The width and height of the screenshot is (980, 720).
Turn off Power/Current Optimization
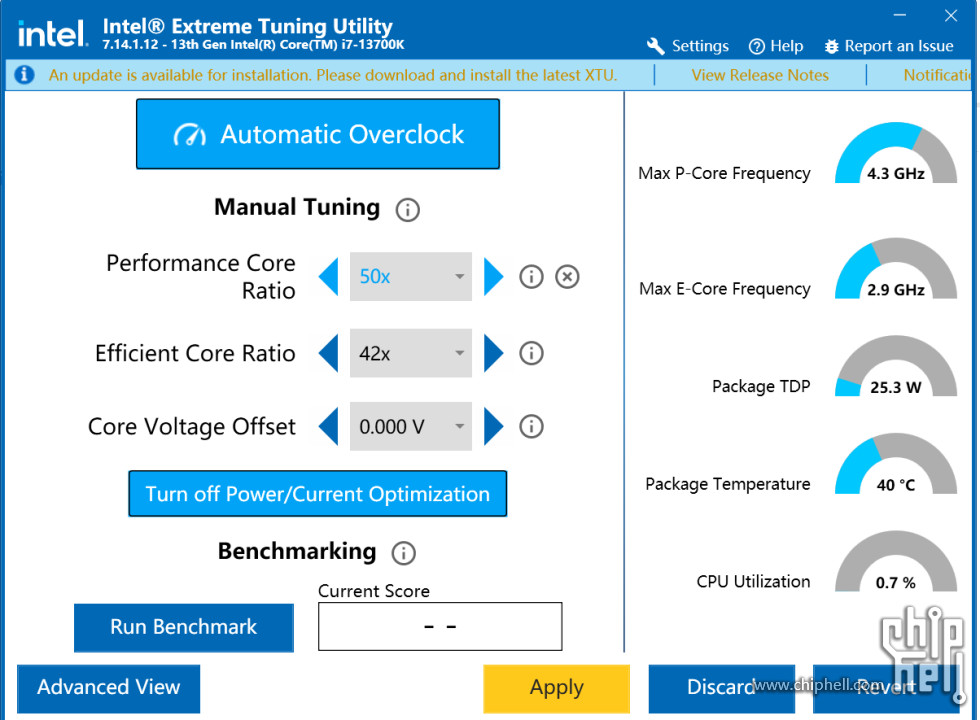click(318, 494)
